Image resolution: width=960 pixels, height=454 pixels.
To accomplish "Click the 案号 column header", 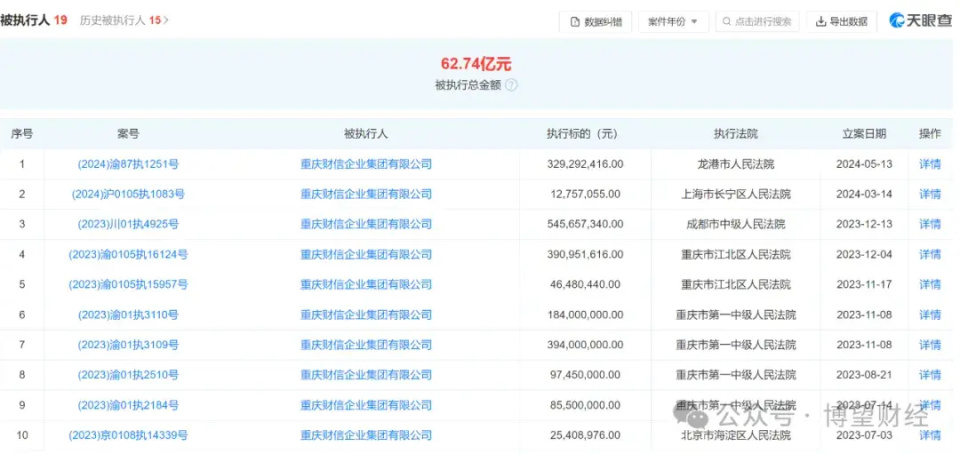I will click(x=128, y=134).
